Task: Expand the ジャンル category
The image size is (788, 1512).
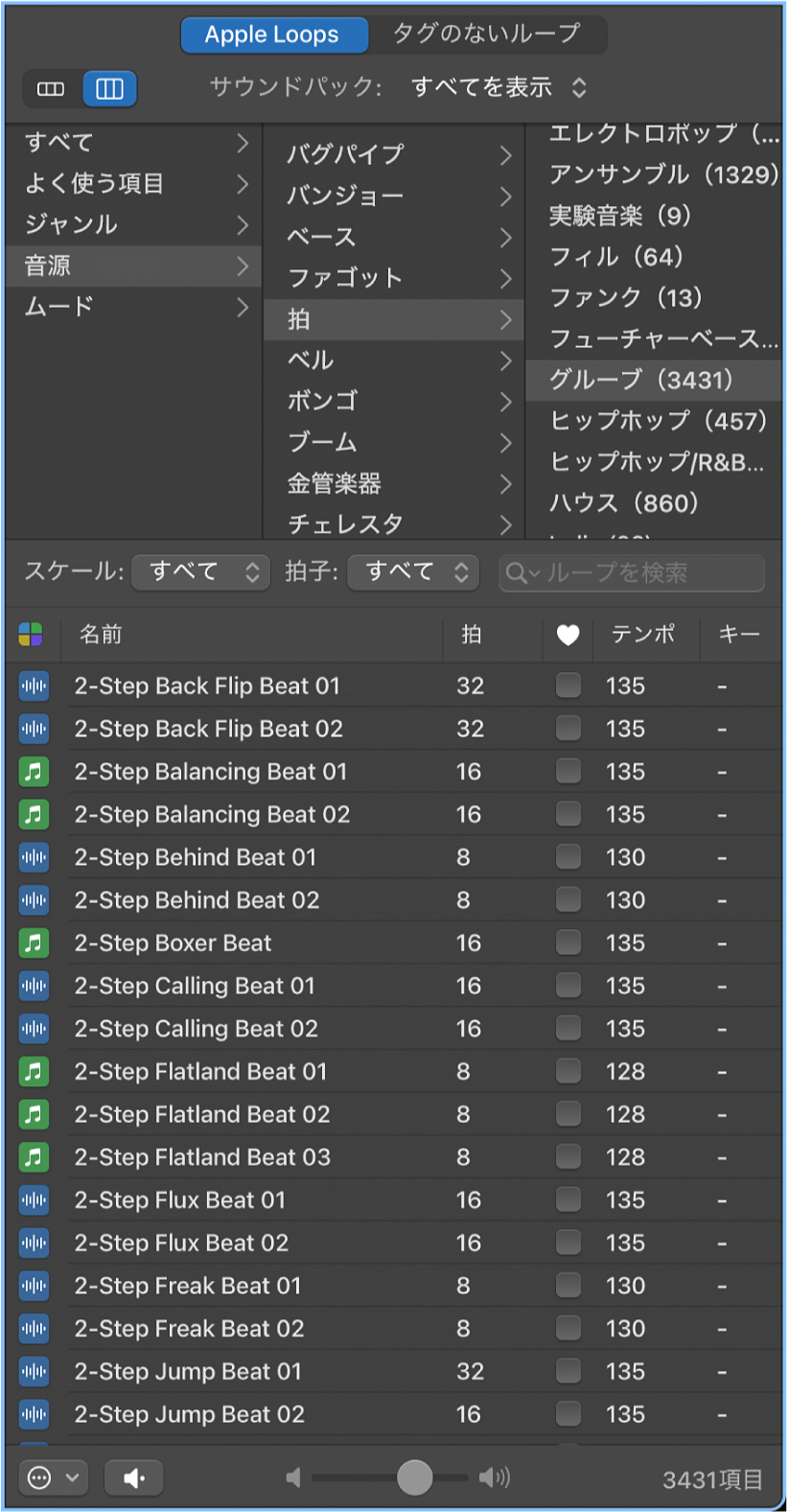Action: click(x=243, y=225)
